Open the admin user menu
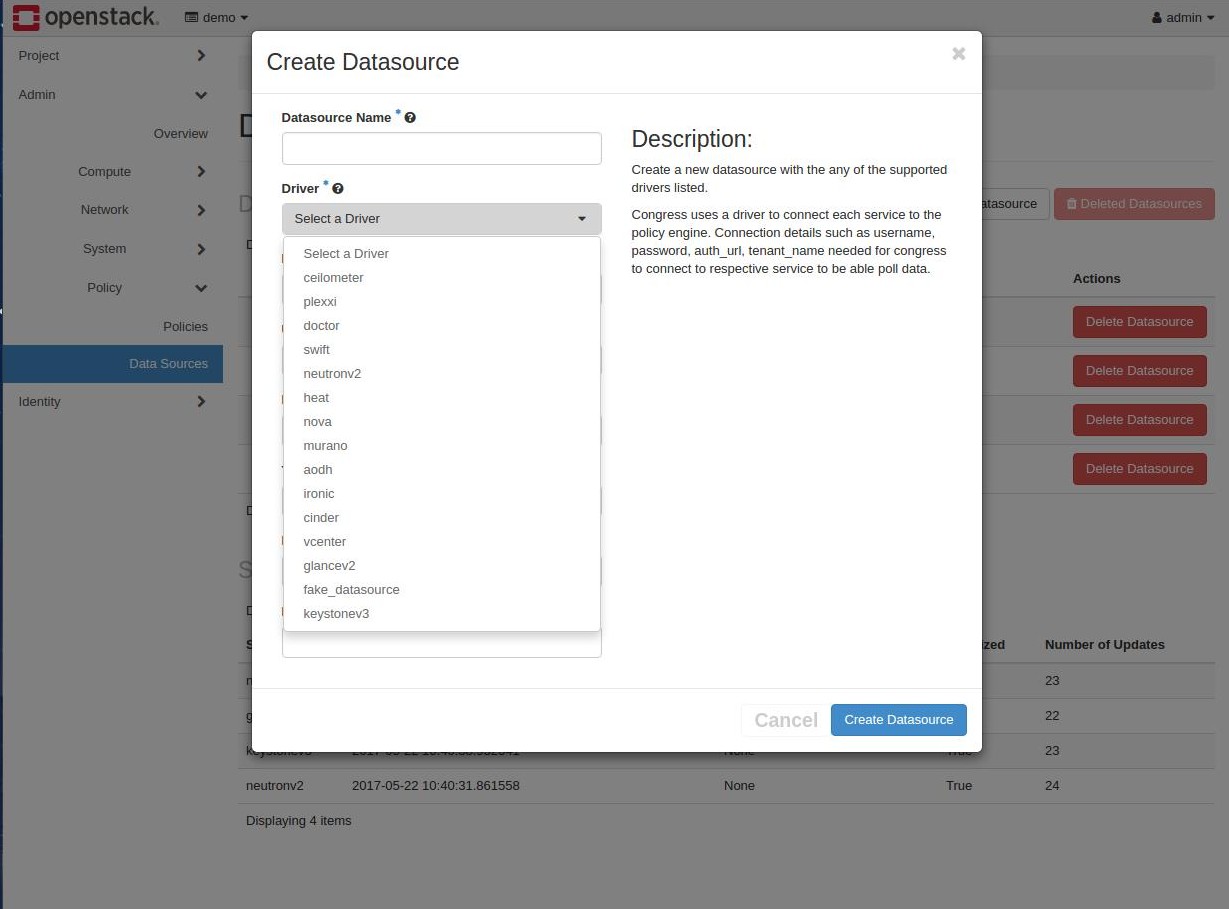The height and width of the screenshot is (909, 1229). click(1184, 17)
